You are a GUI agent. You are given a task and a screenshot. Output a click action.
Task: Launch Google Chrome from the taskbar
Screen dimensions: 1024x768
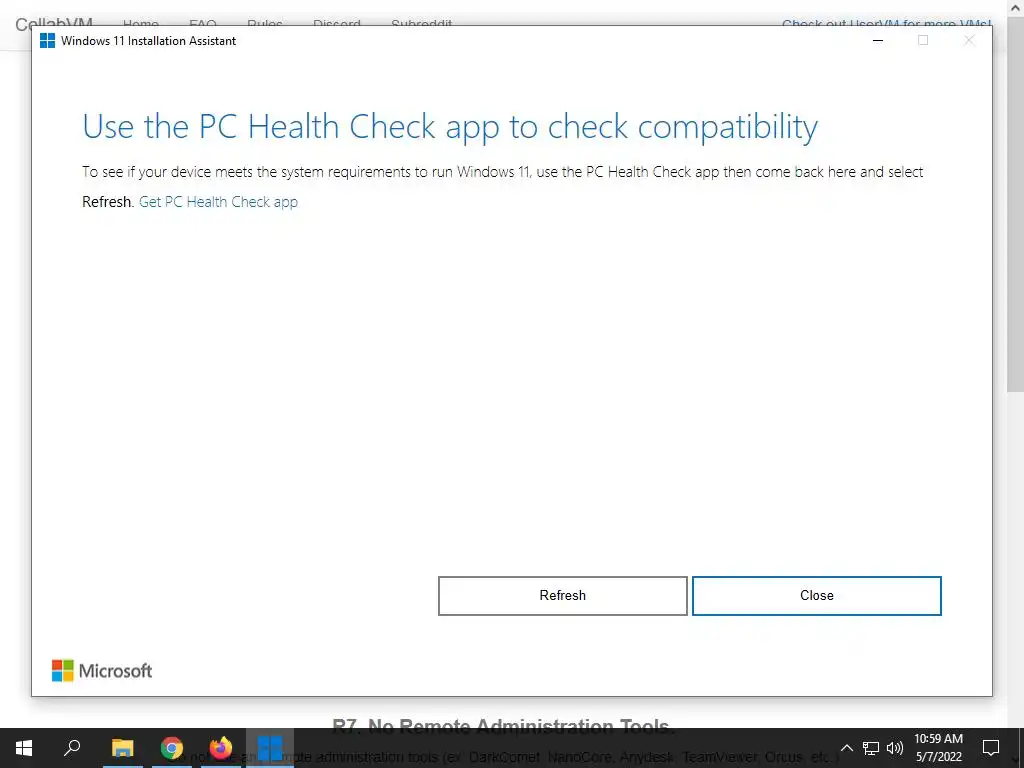tap(172, 748)
